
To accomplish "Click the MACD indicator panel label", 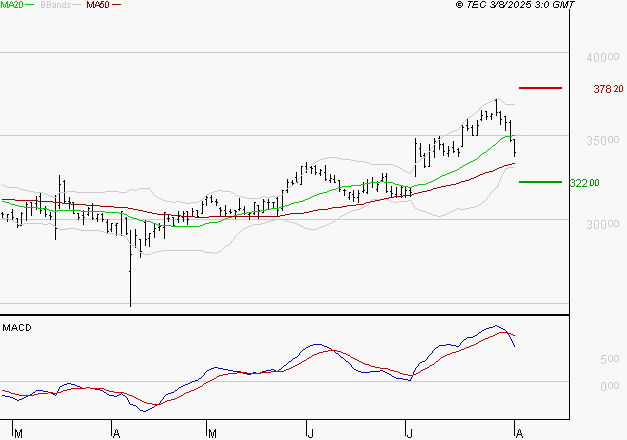I will tap(17, 327).
